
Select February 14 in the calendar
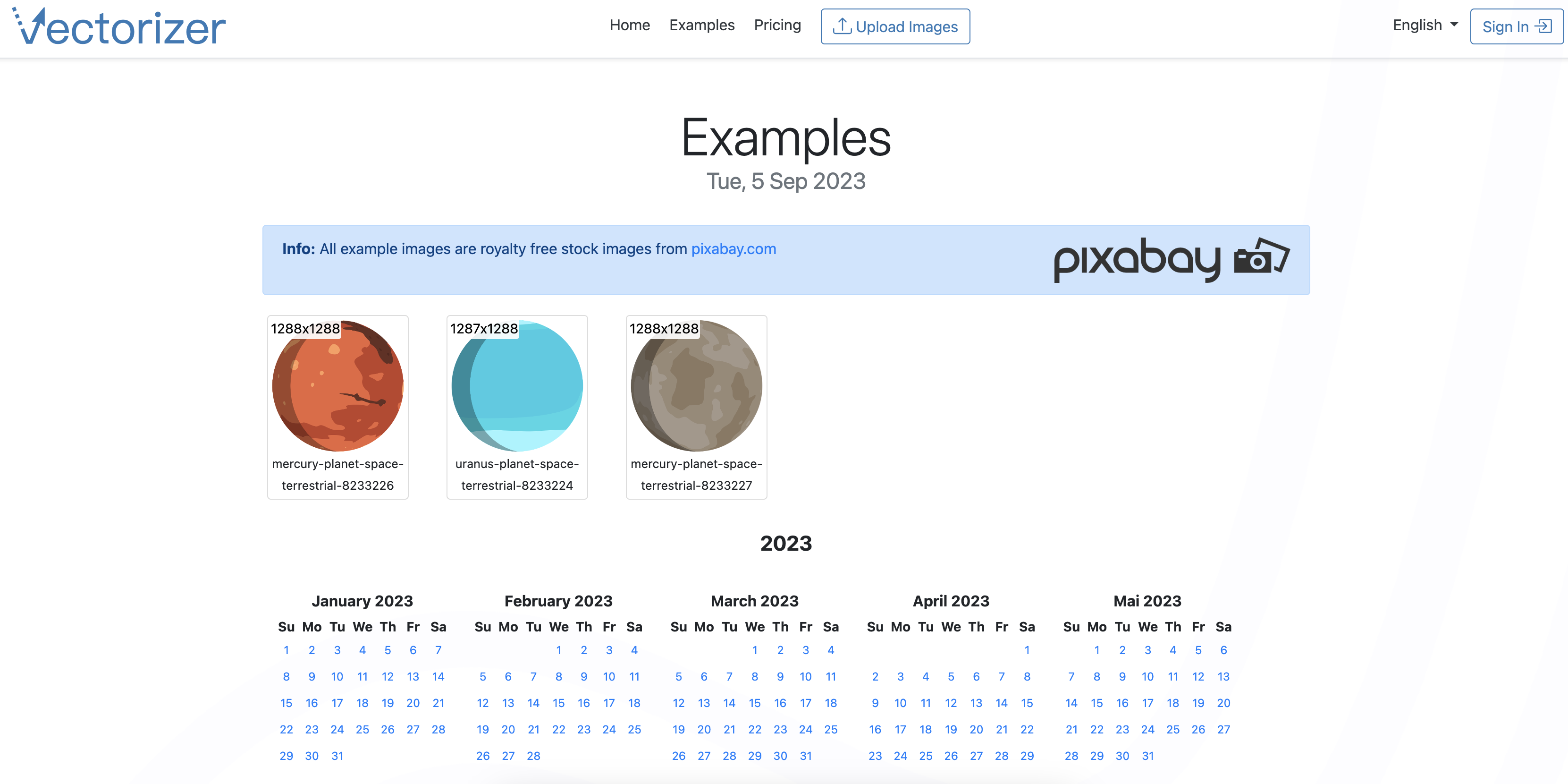pos(534,703)
